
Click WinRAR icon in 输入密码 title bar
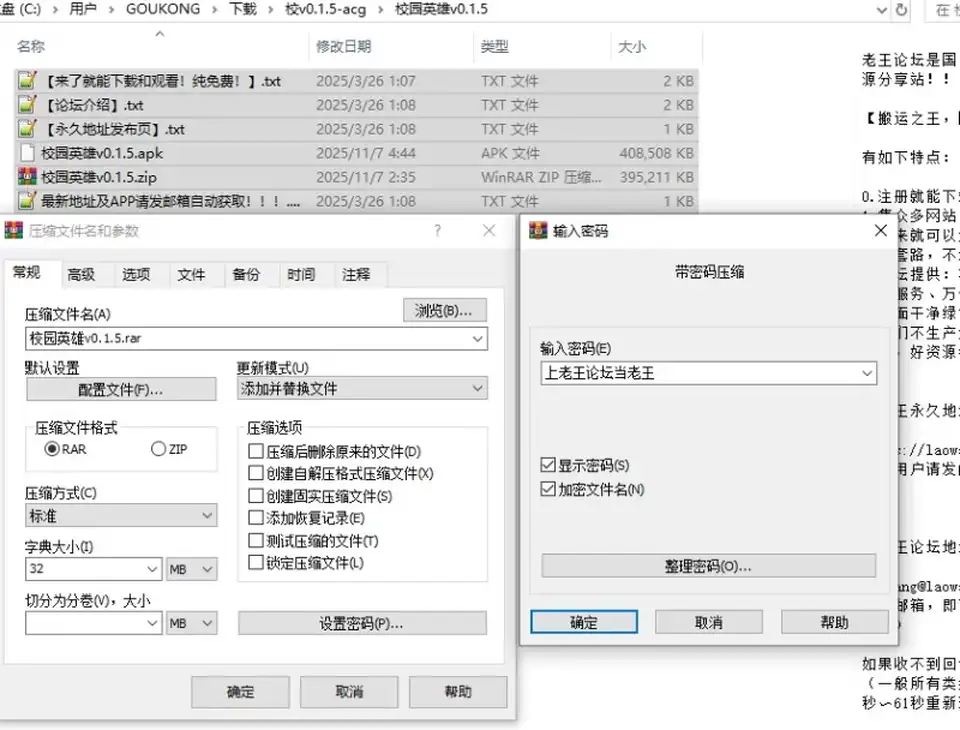[x=538, y=230]
